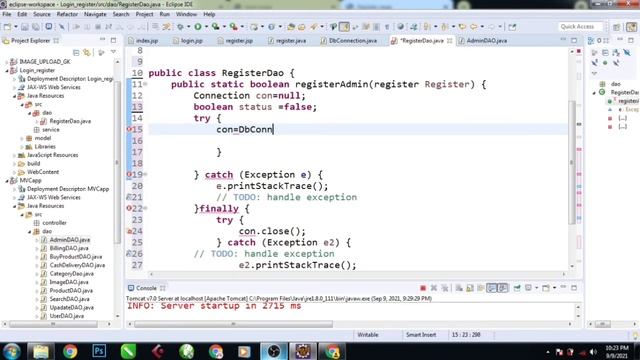
Task: Open the Display Selected Console dropdown
Action: [536, 288]
